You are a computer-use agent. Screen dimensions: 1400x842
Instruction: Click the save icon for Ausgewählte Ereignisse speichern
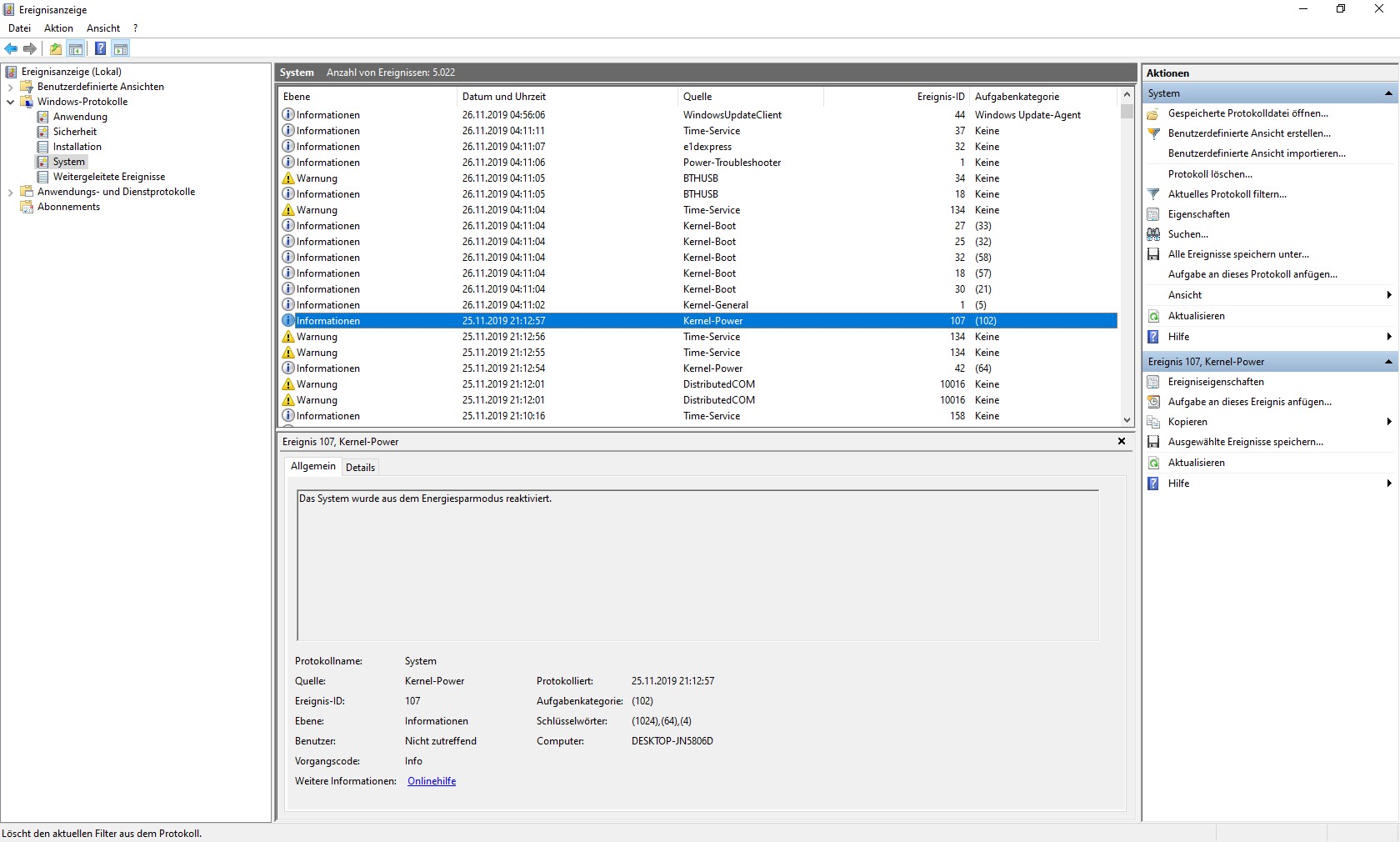tap(1153, 443)
